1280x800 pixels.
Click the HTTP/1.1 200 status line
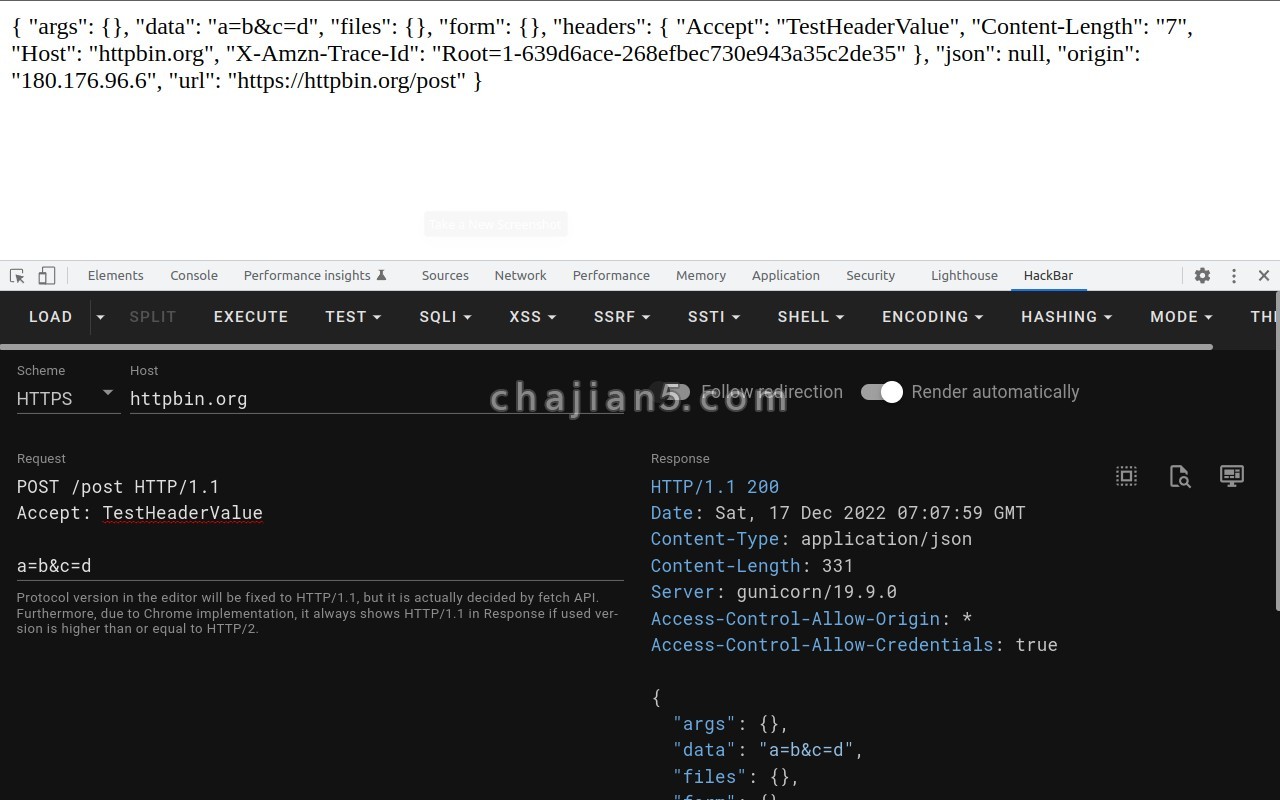(715, 487)
